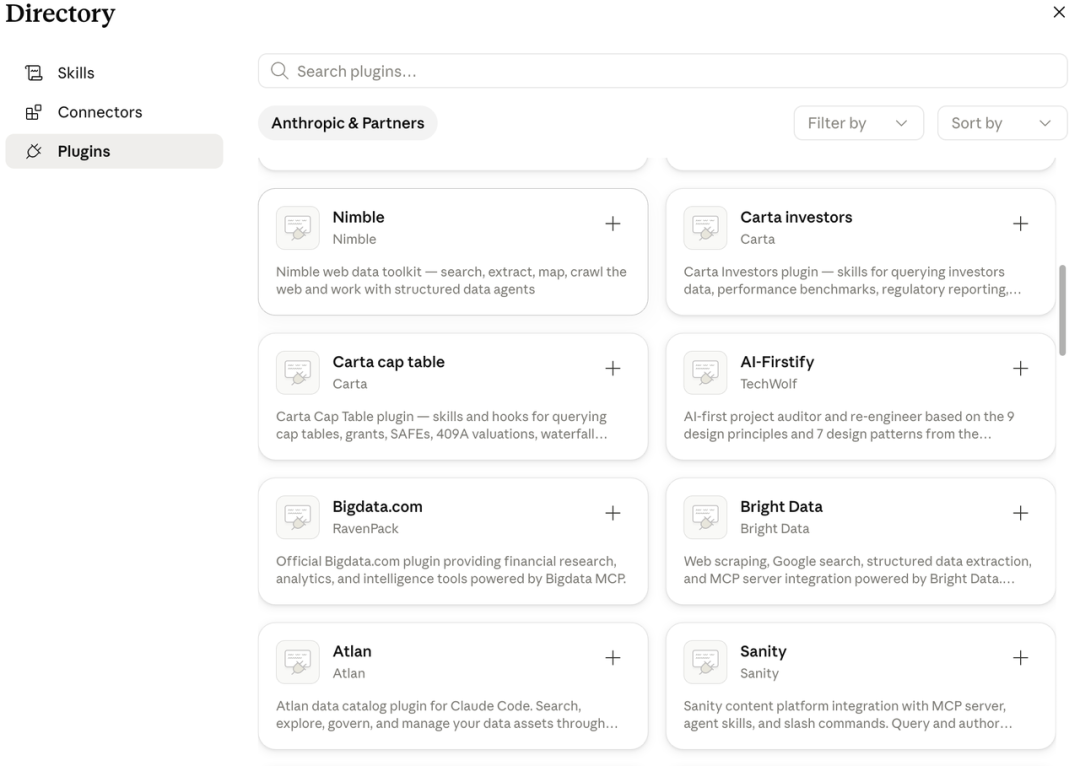Screen dimensions: 1080x766
Task: Open the Bigdata.com title
Action: 377,506
